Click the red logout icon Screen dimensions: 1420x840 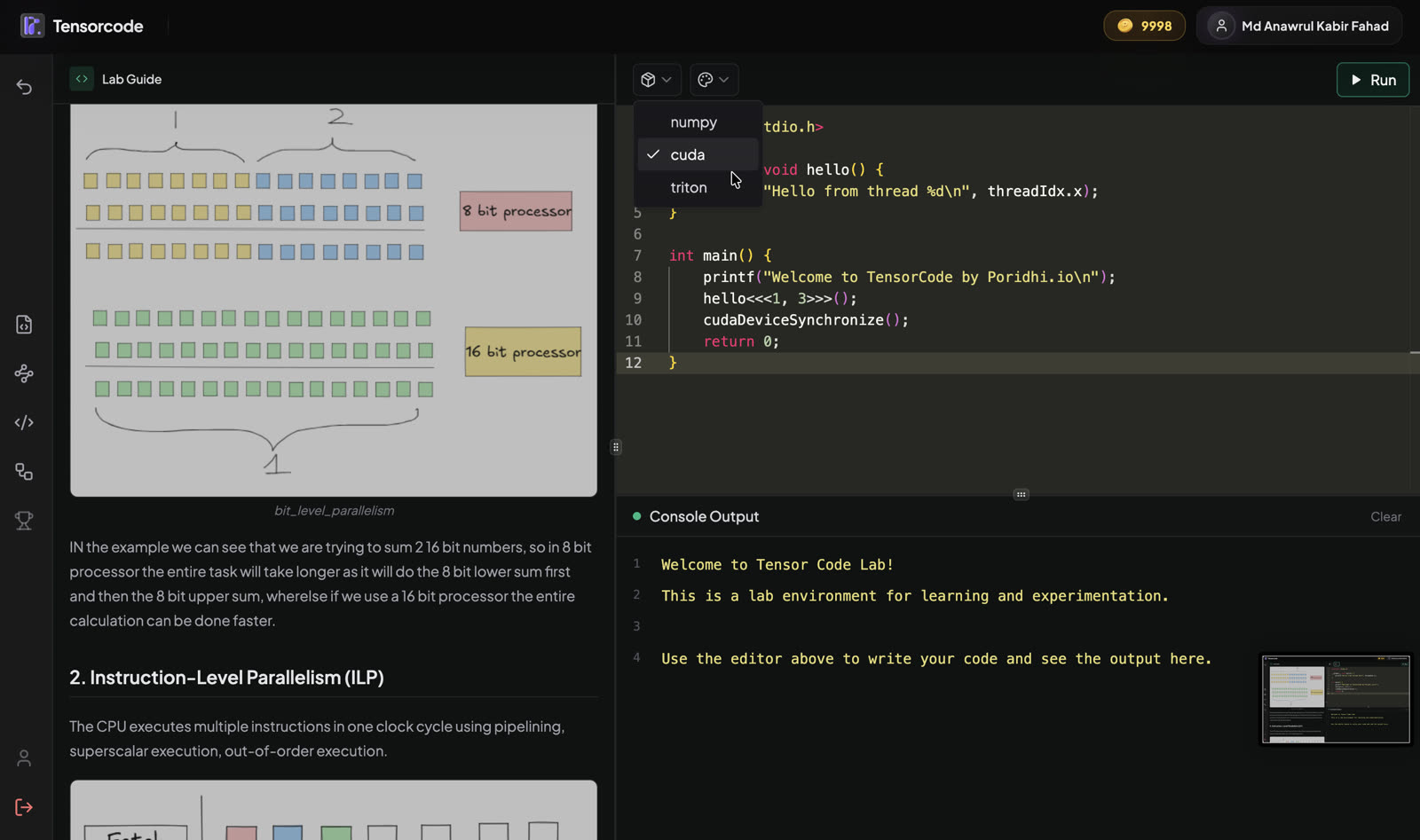[x=24, y=807]
